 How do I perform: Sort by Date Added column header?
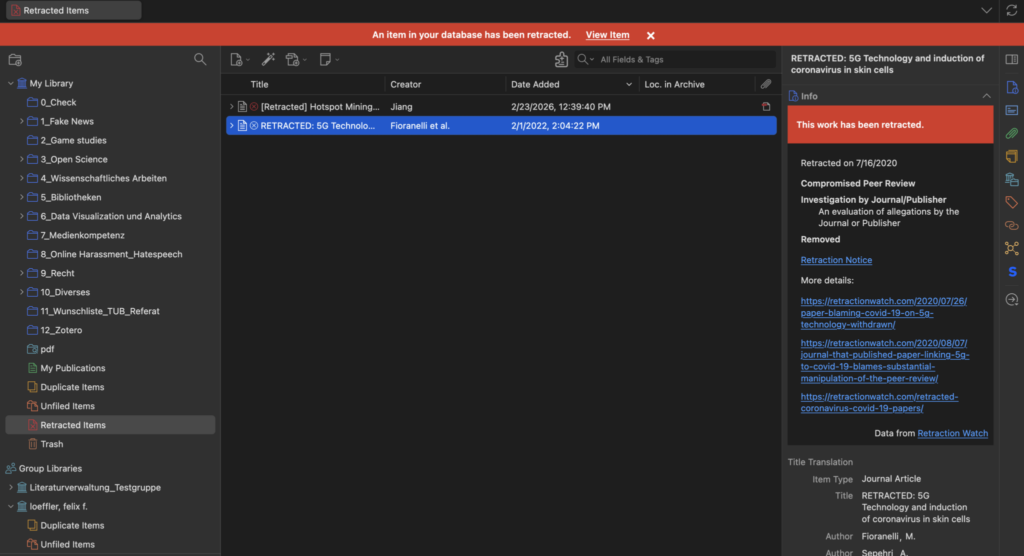[x=571, y=84]
